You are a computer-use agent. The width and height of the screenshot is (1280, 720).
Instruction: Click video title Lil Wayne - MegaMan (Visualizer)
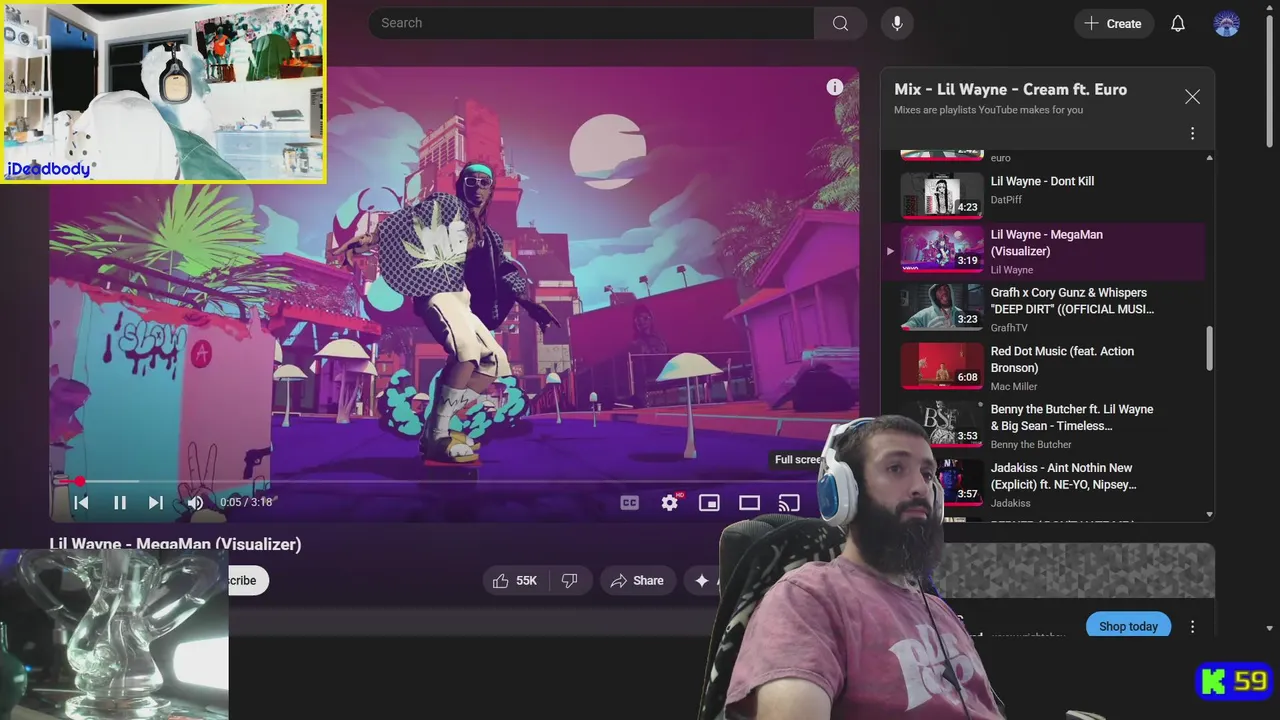point(175,544)
